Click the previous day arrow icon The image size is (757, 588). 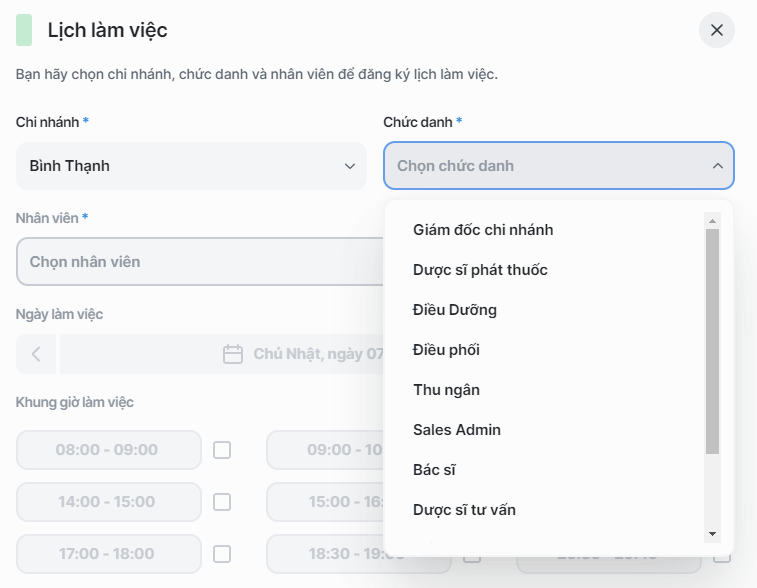pyautogui.click(x=37, y=354)
